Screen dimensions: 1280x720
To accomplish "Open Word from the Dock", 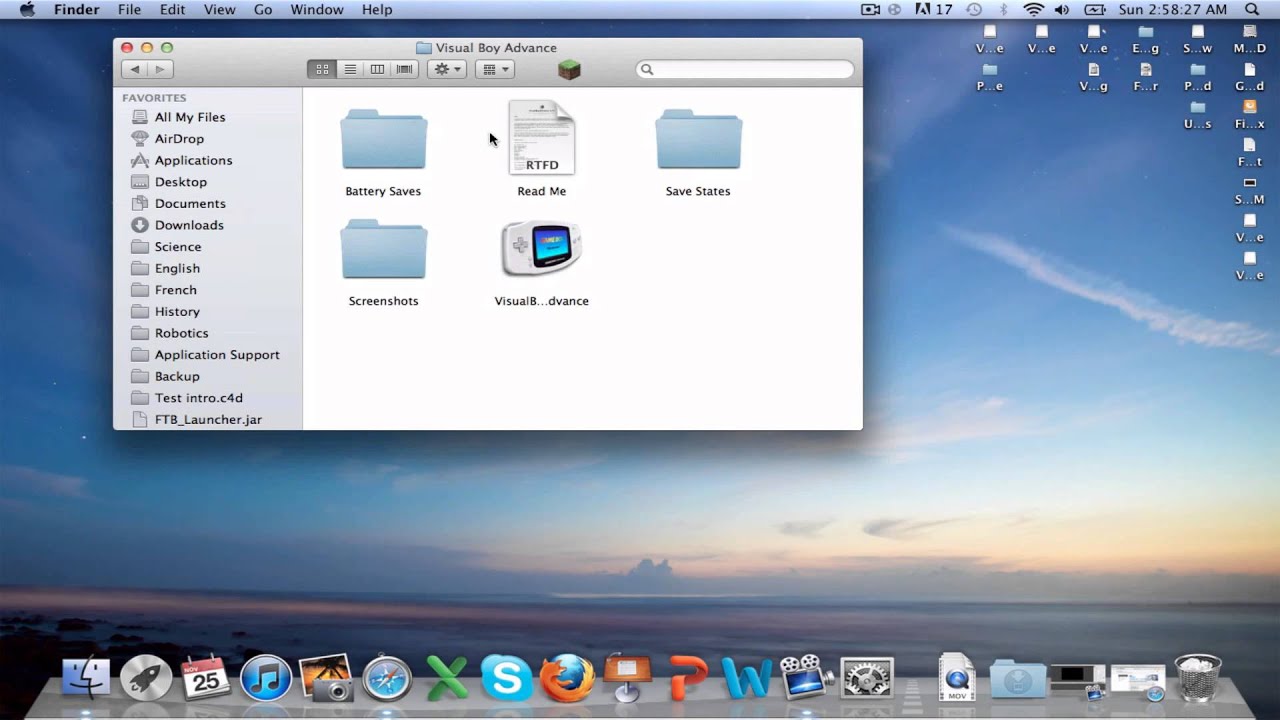I will (x=747, y=678).
